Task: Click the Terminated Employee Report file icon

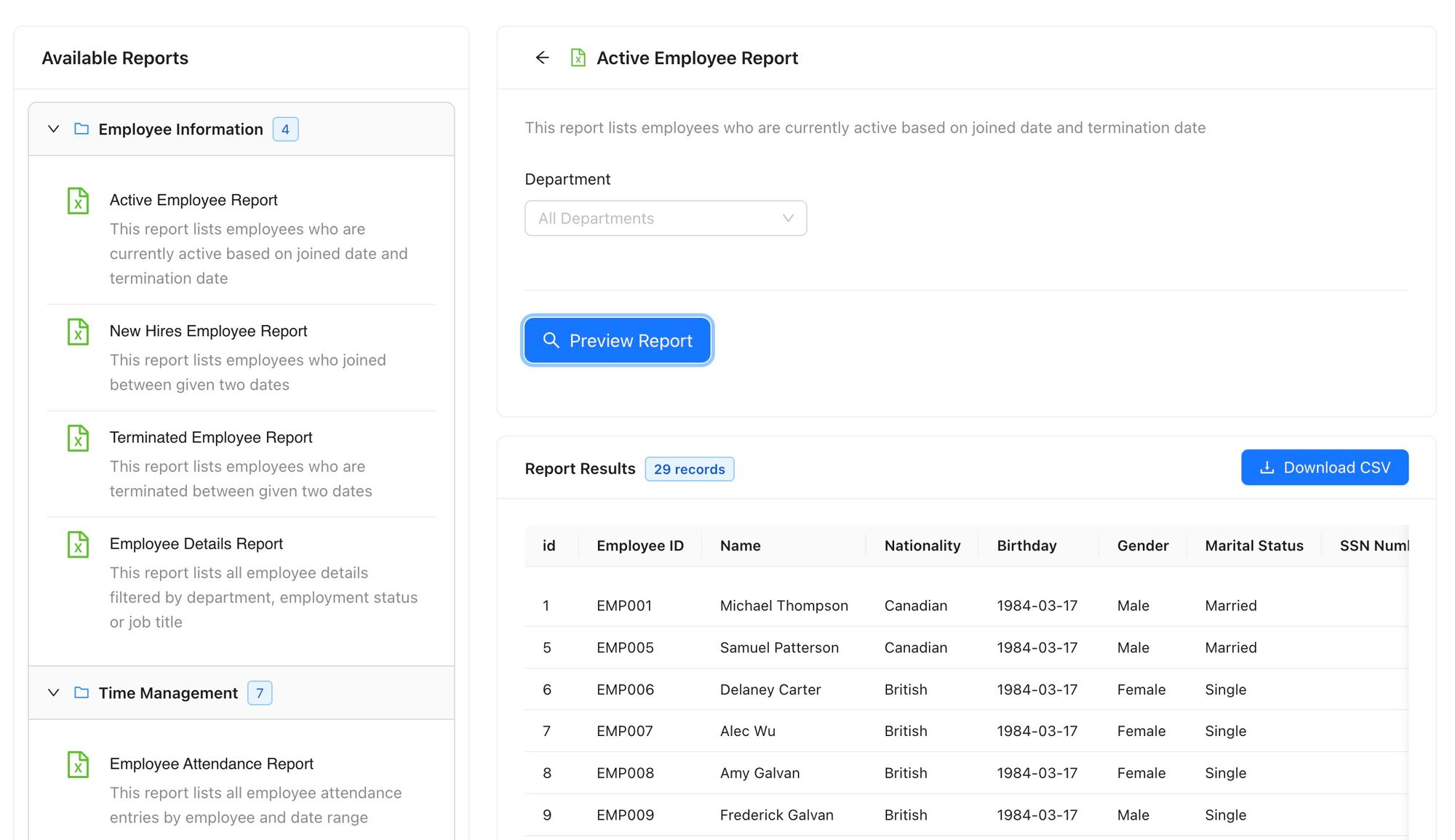Action: coord(78,438)
